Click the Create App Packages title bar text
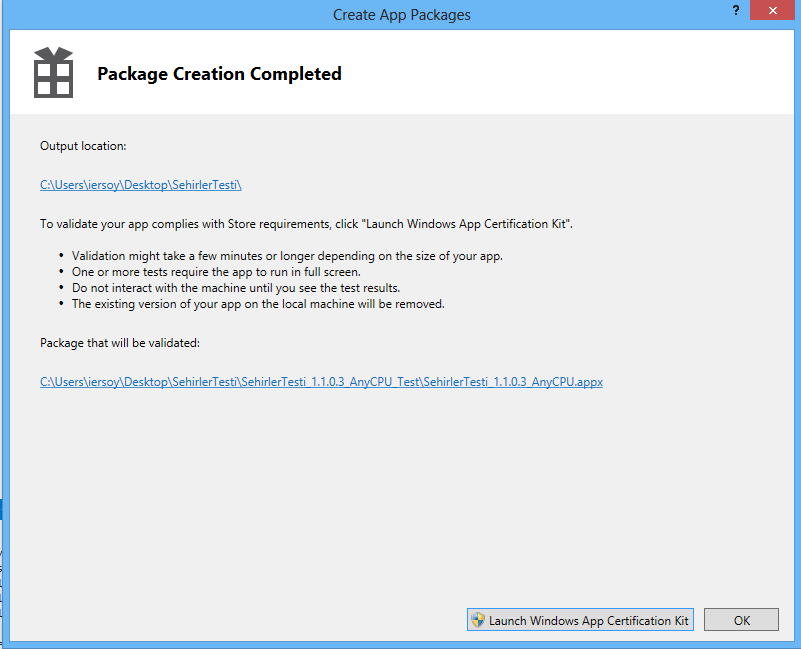Viewport: 801px width, 649px height. pos(401,14)
